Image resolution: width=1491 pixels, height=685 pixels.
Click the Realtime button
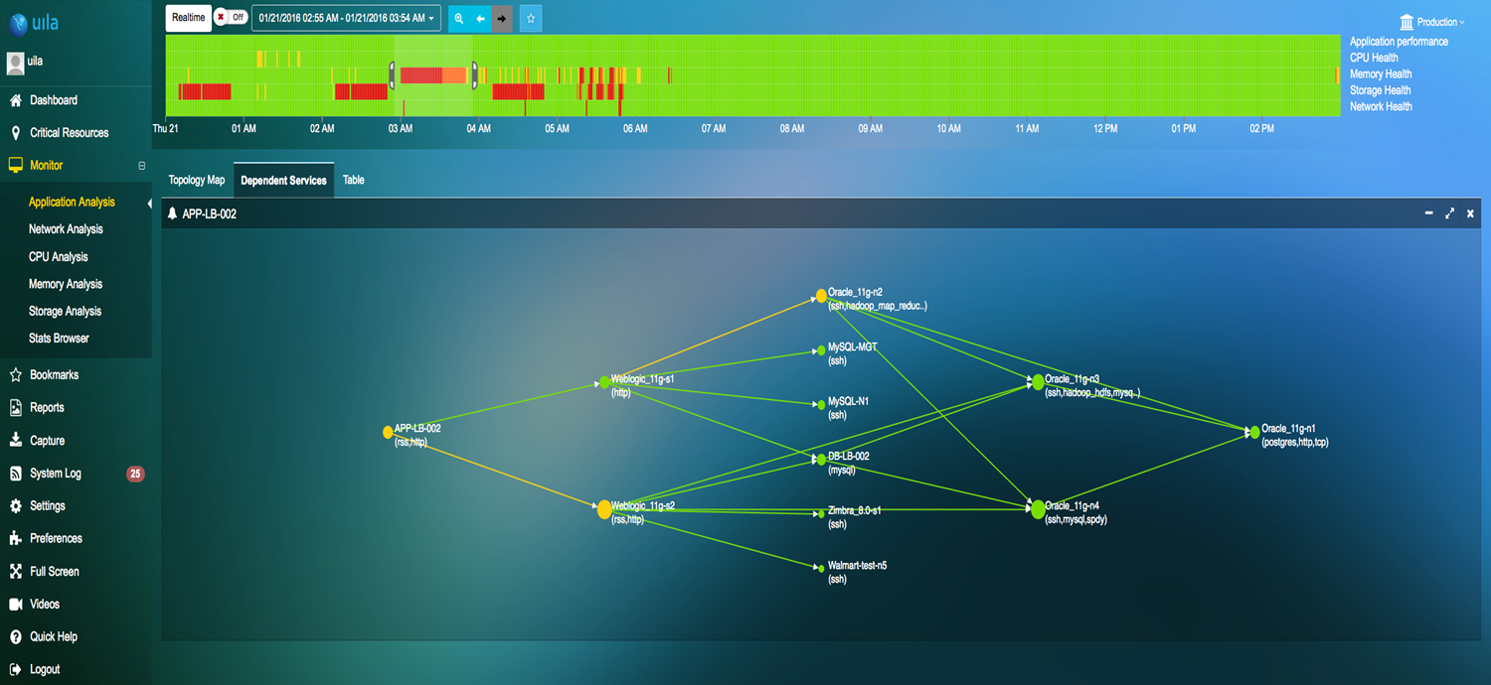point(188,18)
